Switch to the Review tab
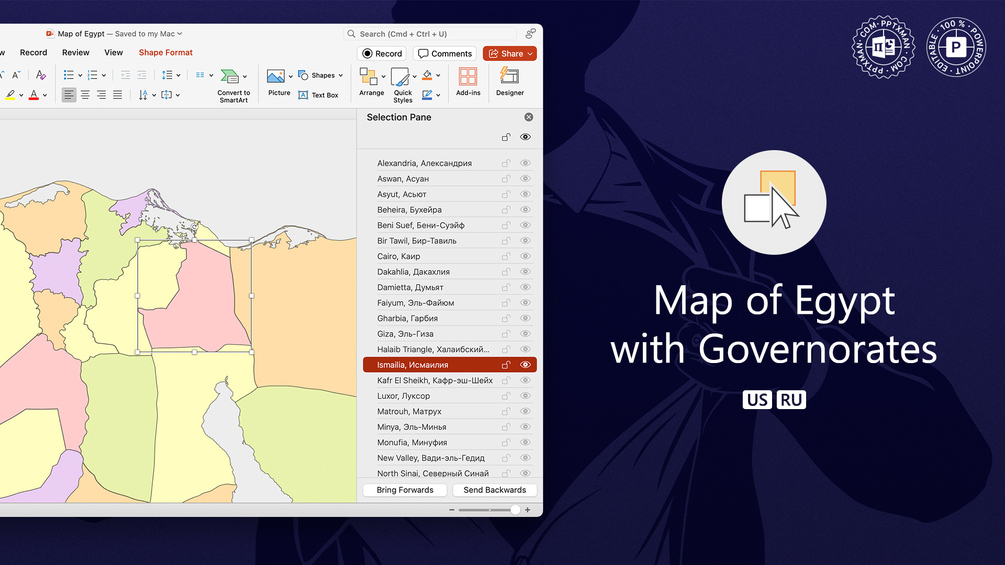1005x565 pixels. [76, 53]
